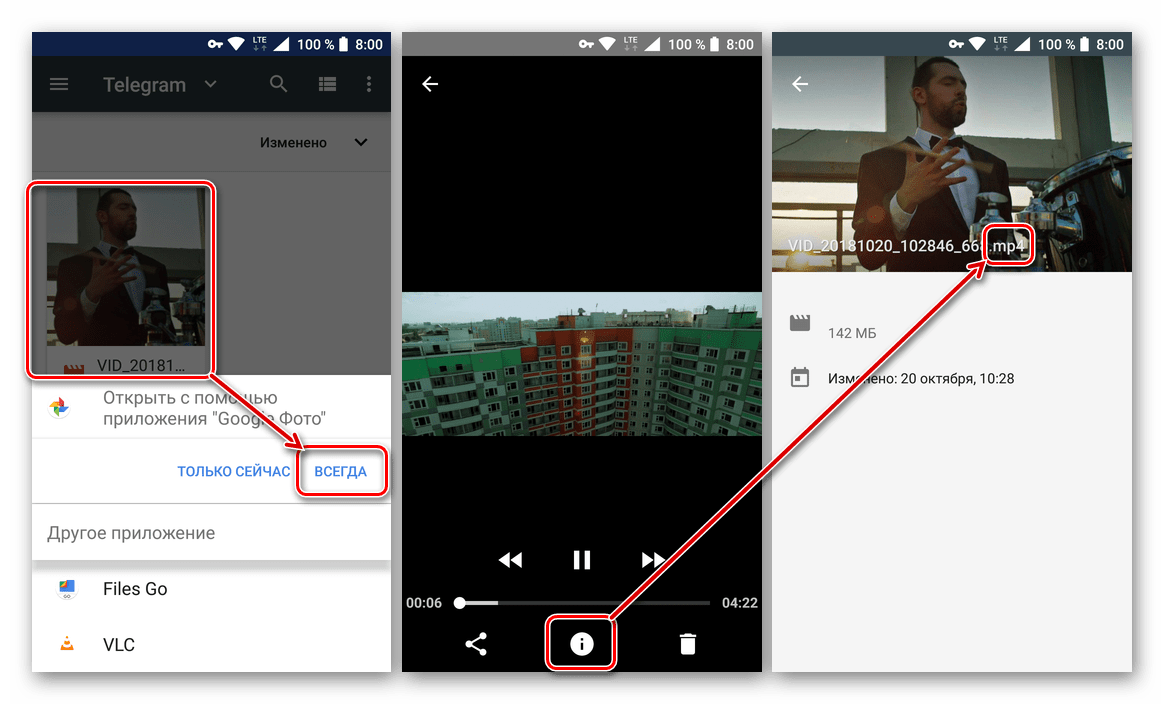Pause the video playback
The image size is (1164, 704).
pyautogui.click(x=581, y=560)
